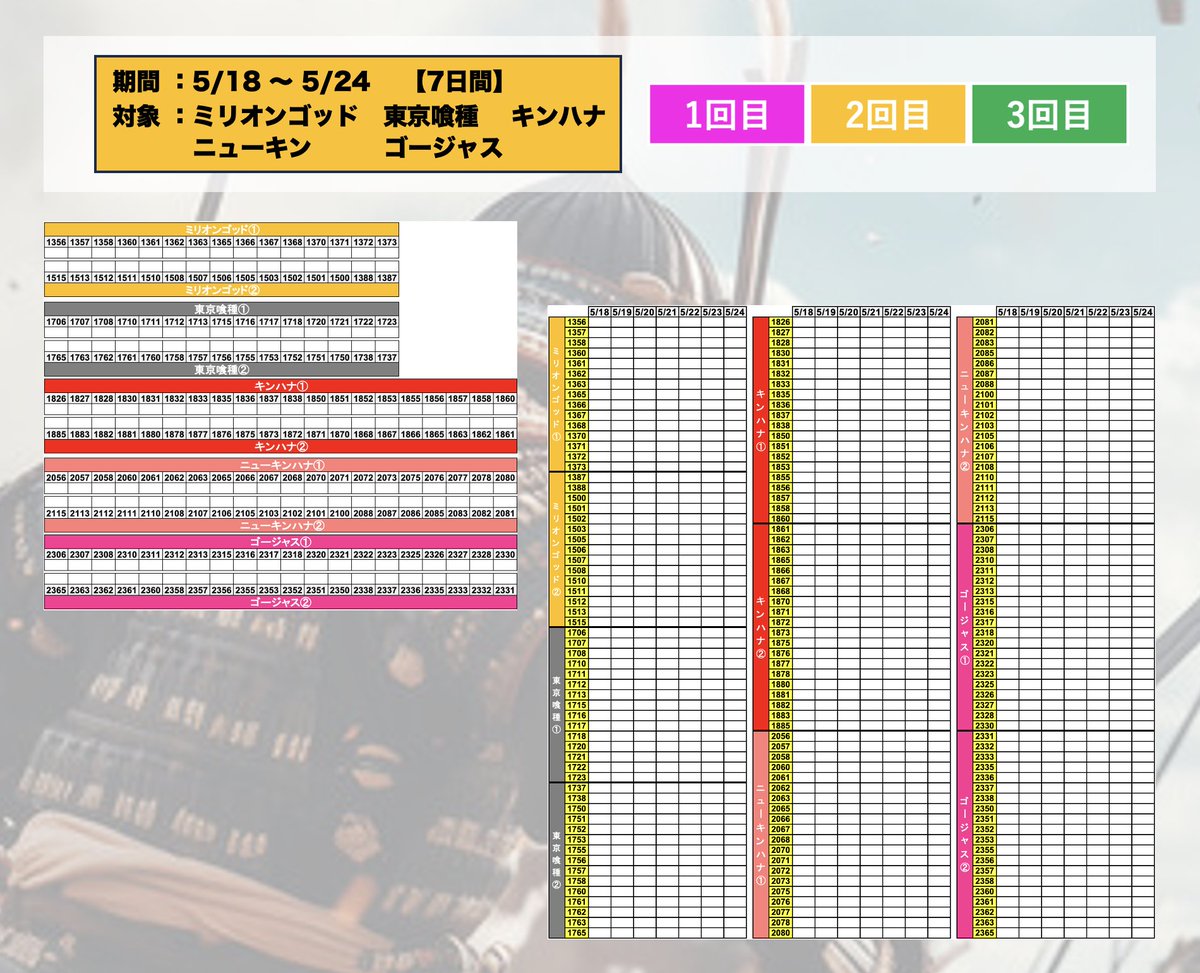Click the 5/24 cell in row 2365
This screenshot has height=973, width=1200.
point(1144,933)
